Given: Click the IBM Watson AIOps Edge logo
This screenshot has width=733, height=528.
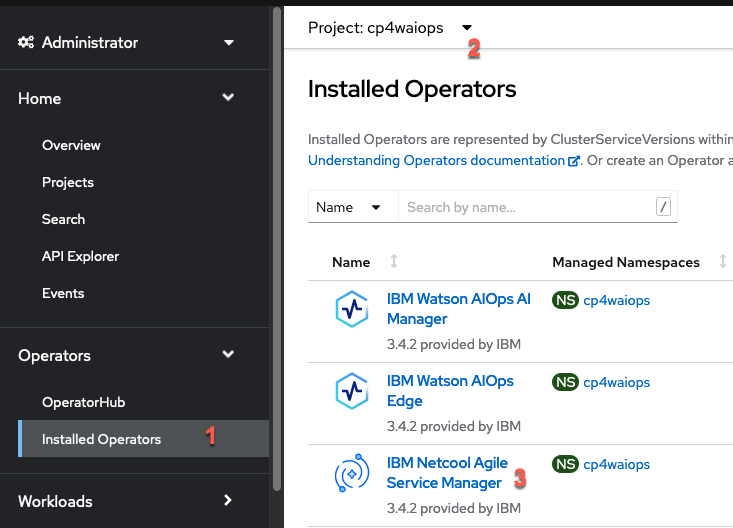Looking at the screenshot, I should pos(352,391).
